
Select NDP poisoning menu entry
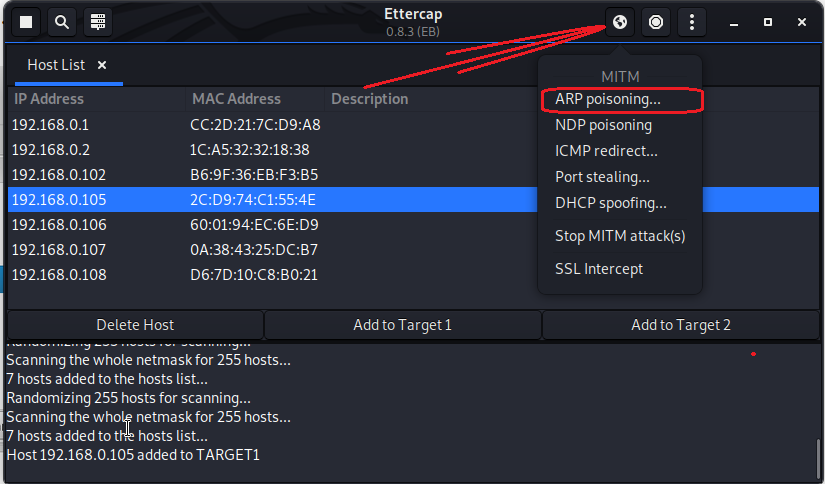coord(603,125)
